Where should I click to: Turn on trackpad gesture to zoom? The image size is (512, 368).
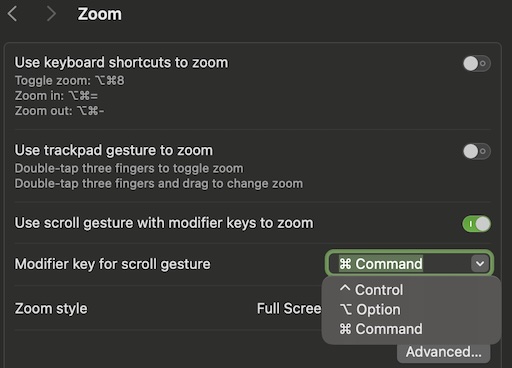coord(477,151)
